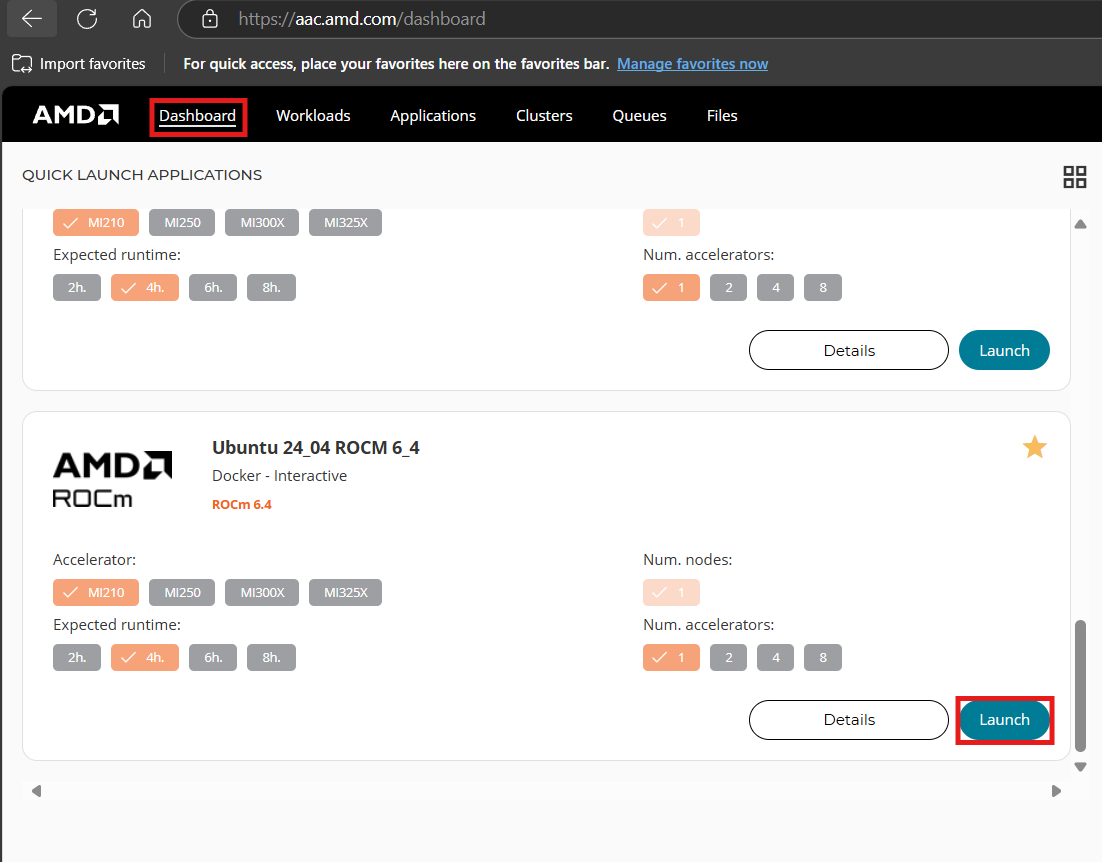
Task: Open the Applications tab
Action: (433, 116)
